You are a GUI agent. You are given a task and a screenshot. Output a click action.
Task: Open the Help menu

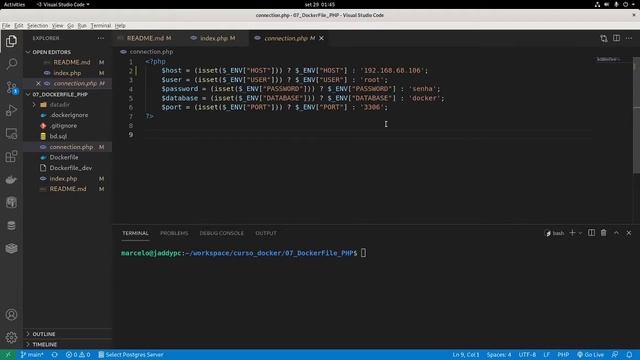[x=120, y=25]
